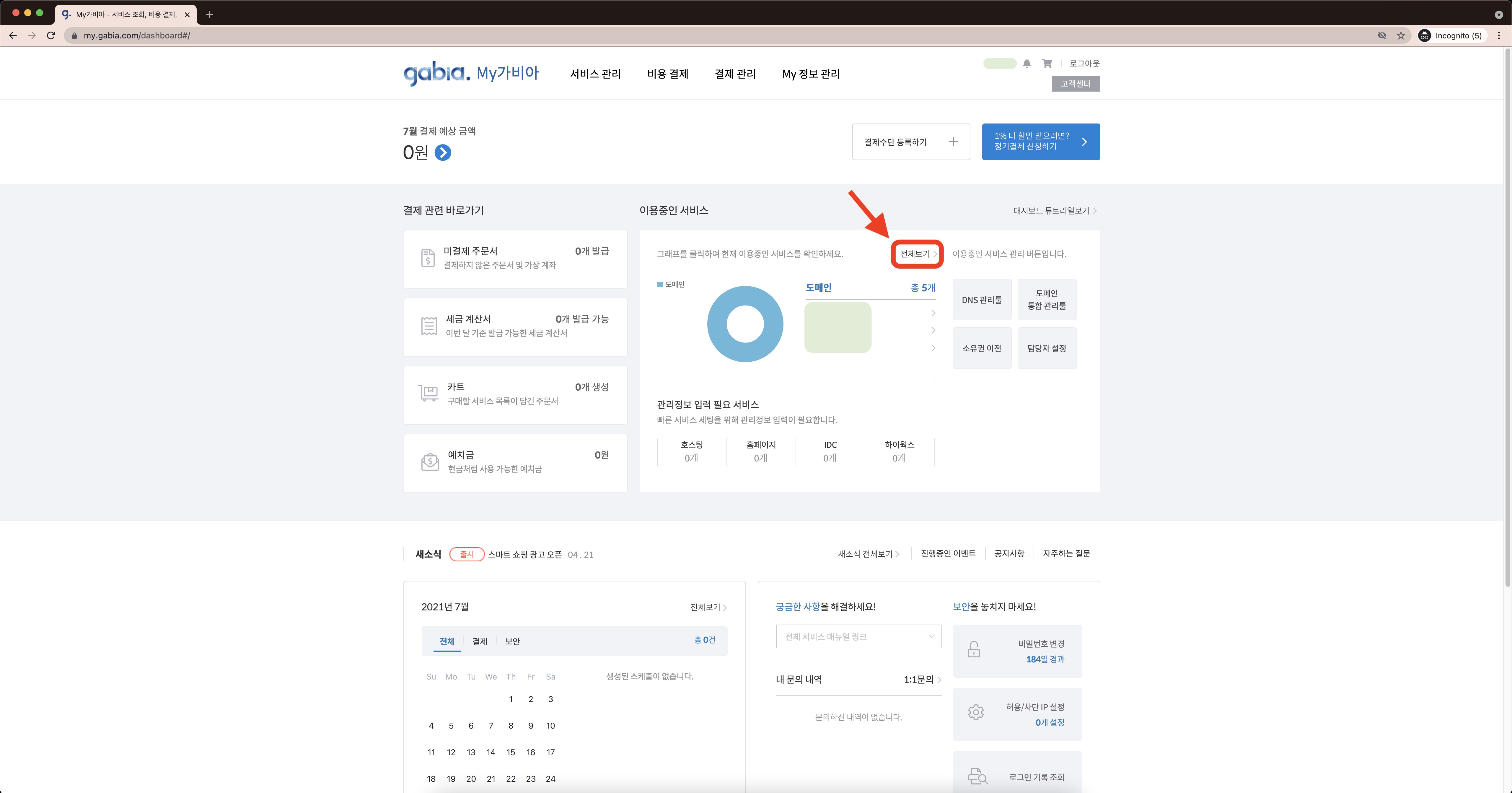Open 1:1문의 link chevron
Image resolution: width=1512 pixels, height=793 pixels.
(939, 680)
